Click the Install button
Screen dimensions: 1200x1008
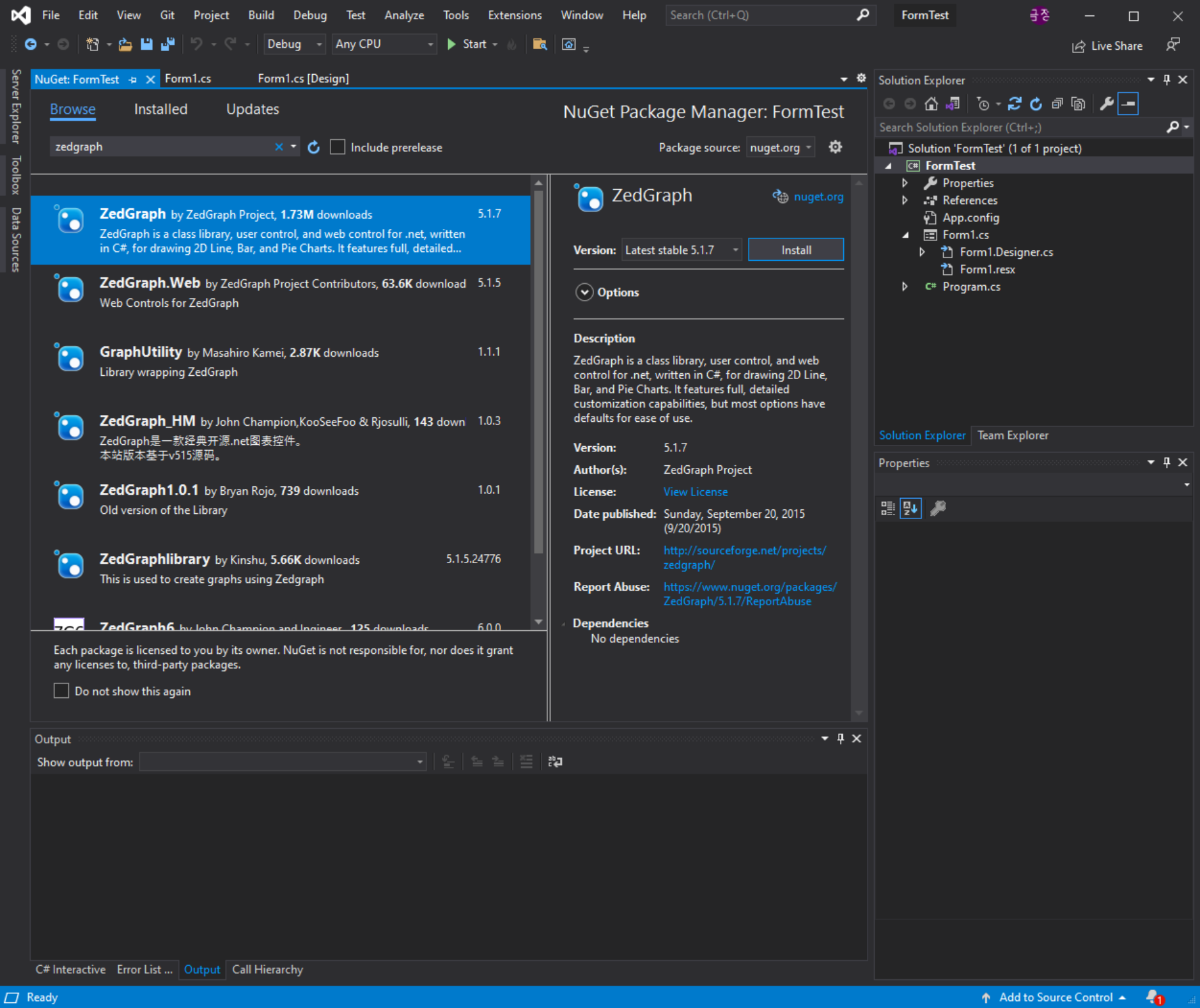(x=796, y=250)
